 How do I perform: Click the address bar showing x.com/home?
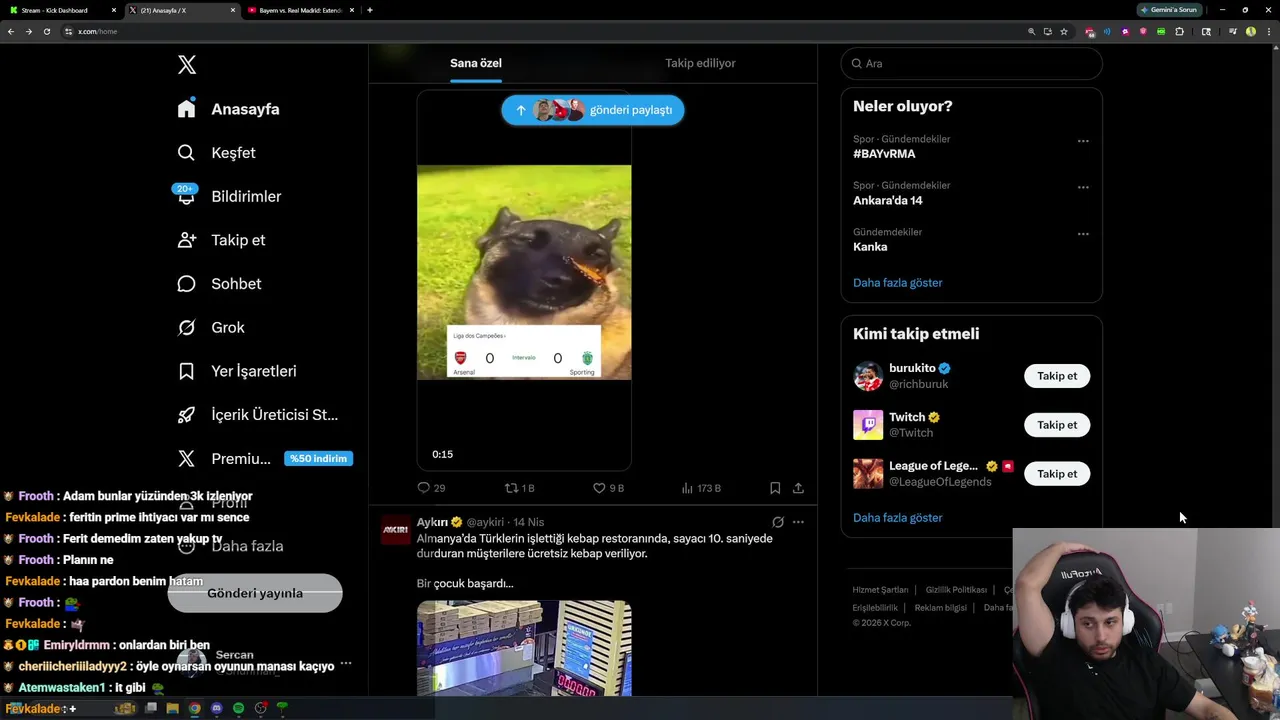[540, 31]
